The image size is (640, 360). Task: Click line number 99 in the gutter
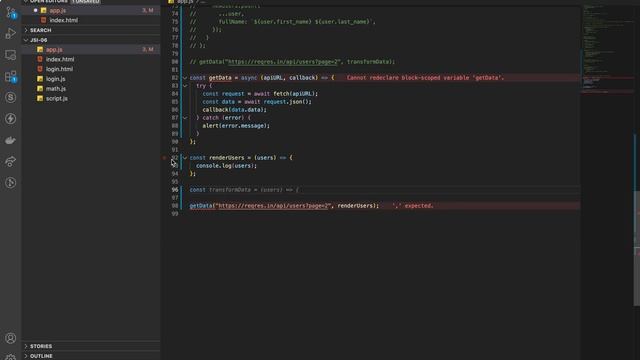tap(175, 214)
